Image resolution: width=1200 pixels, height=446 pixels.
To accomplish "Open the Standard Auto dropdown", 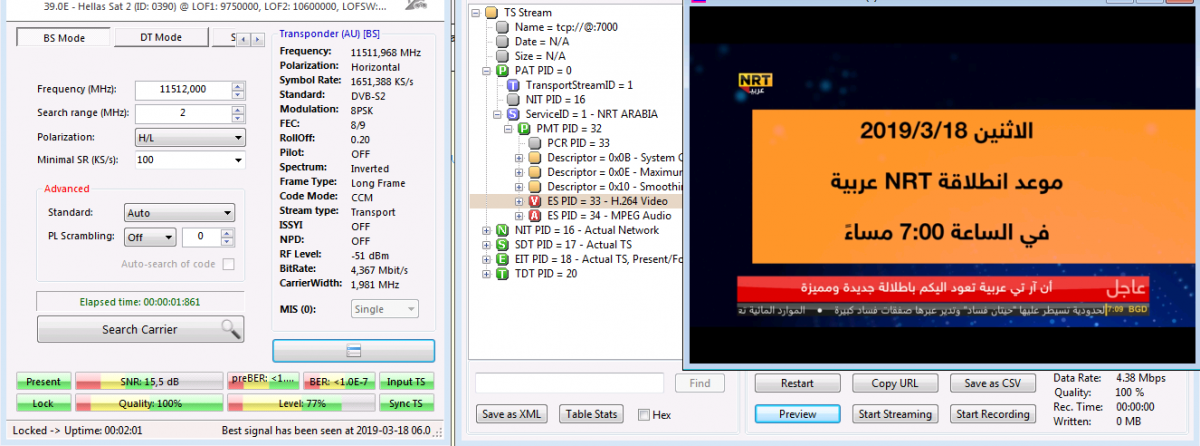I will tap(180, 213).
